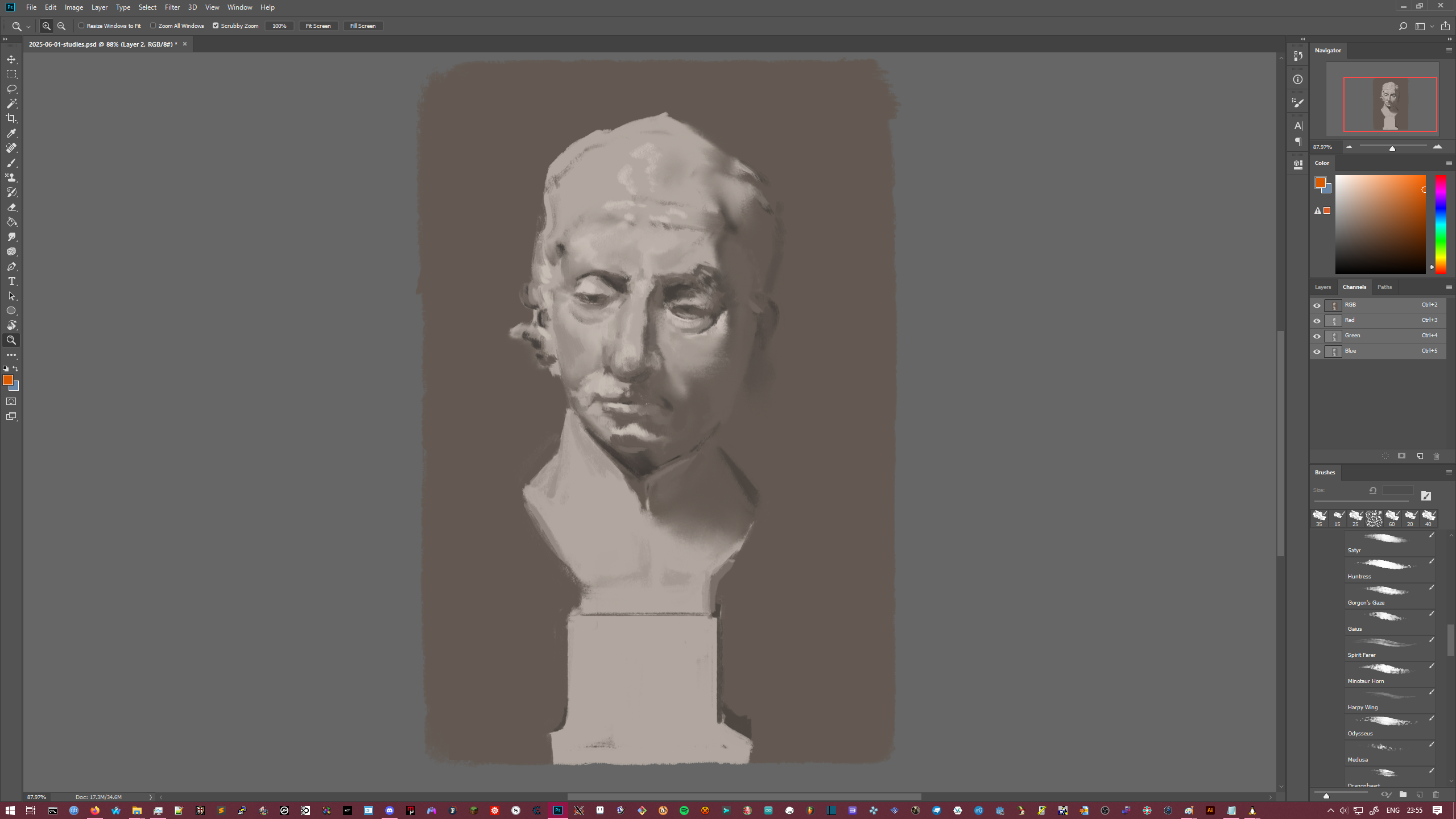Select the Path Selection tool
1456x819 pixels.
point(11,296)
